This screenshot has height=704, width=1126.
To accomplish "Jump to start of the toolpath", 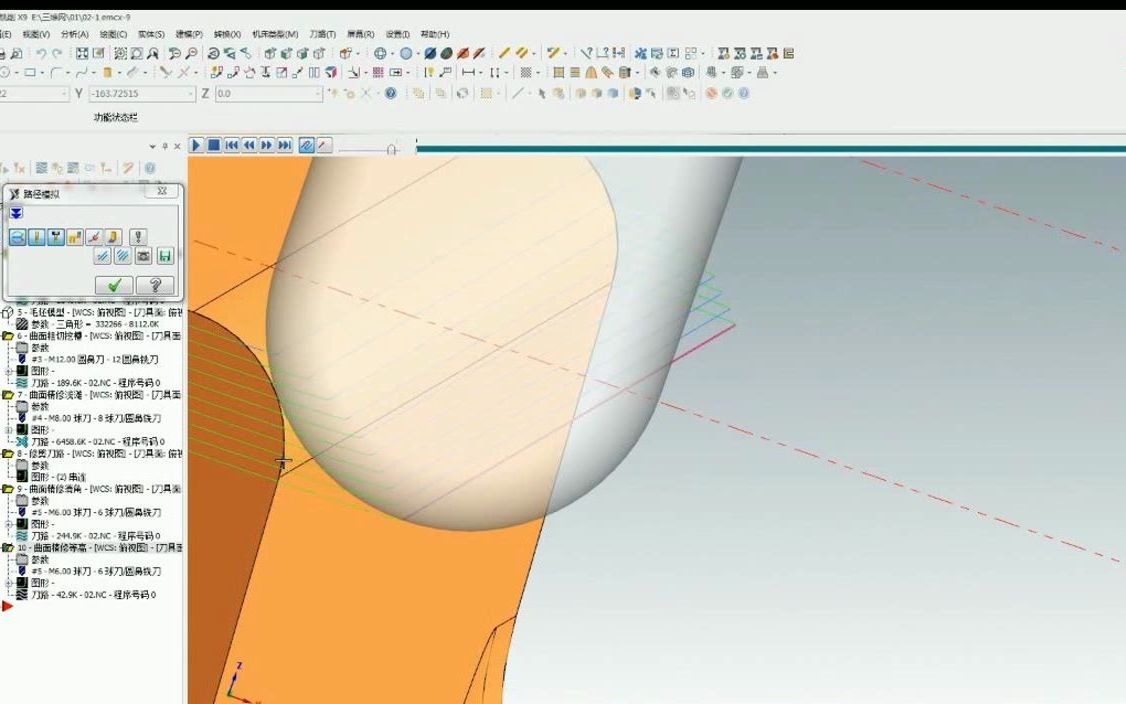I will coord(231,145).
